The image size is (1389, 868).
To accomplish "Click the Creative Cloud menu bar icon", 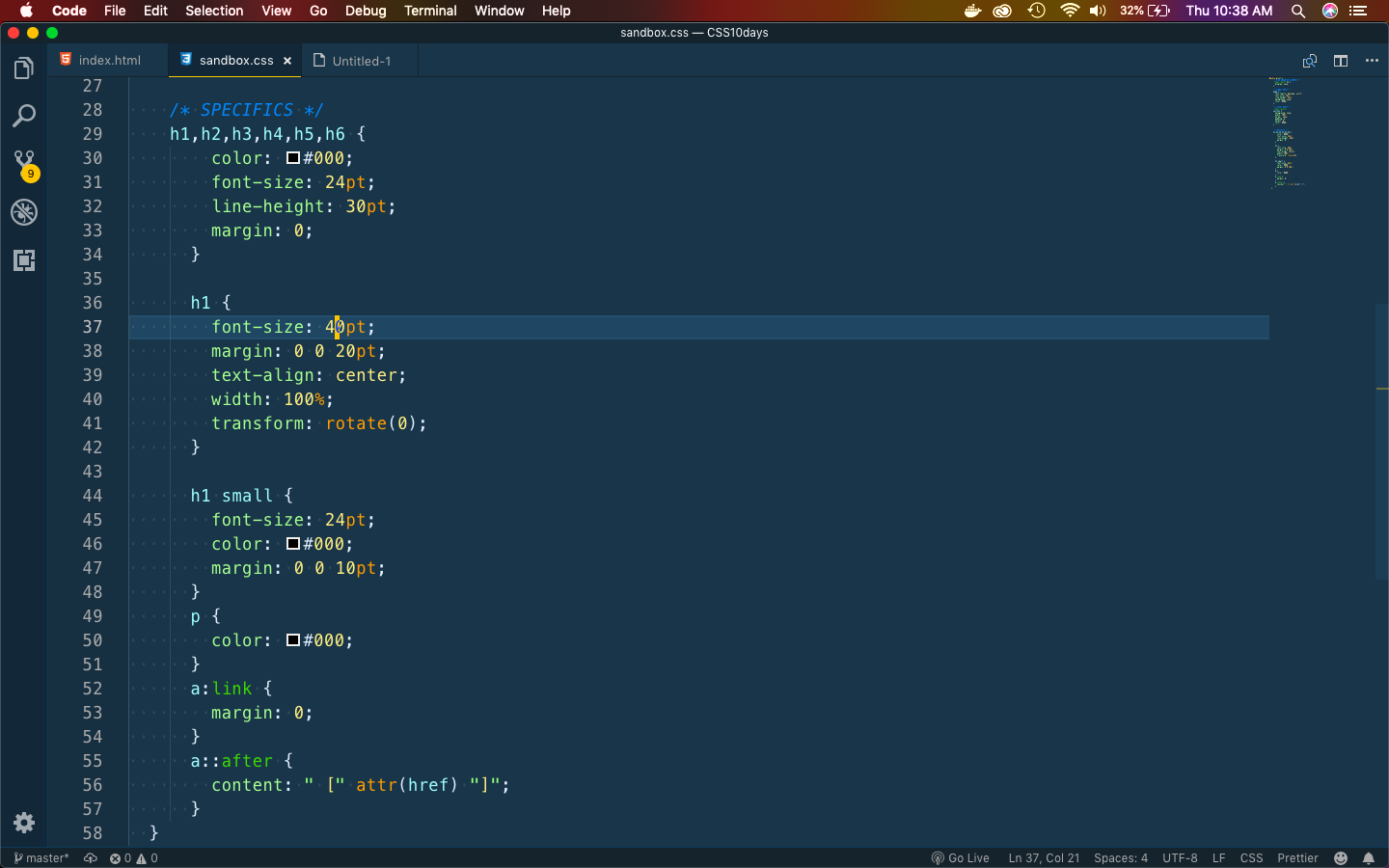I will [x=1003, y=11].
